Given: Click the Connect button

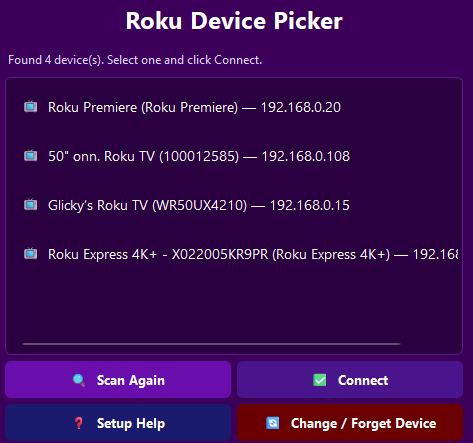Looking at the screenshot, I should (x=350, y=380).
